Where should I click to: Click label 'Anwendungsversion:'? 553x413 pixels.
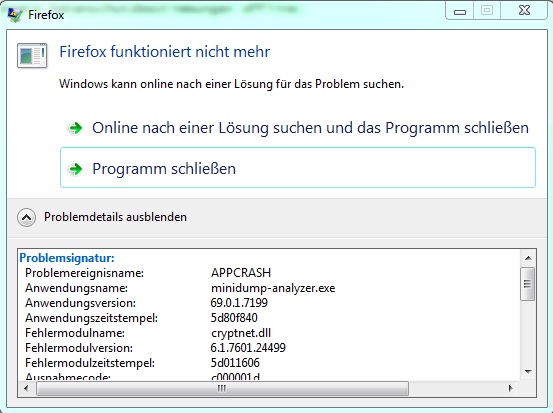[x=80, y=303]
